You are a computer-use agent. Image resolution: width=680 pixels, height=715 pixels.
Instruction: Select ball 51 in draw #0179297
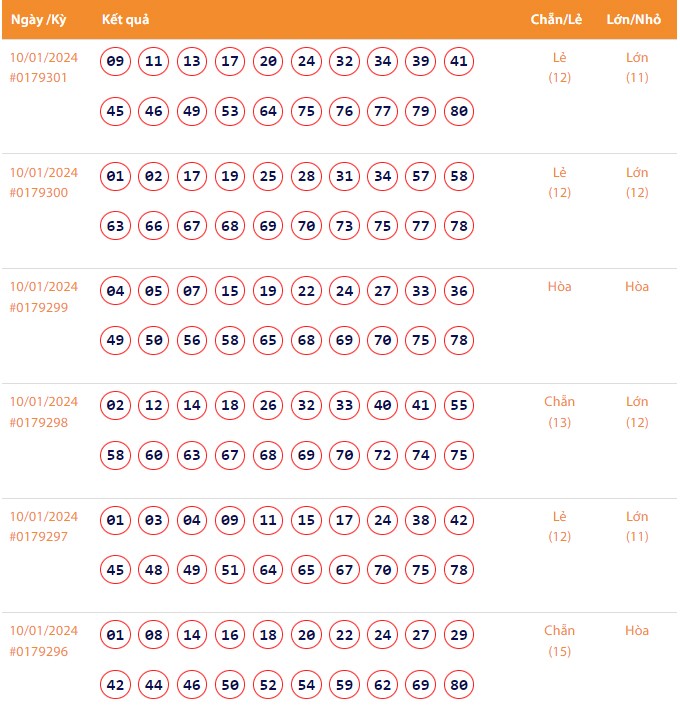coord(230,570)
